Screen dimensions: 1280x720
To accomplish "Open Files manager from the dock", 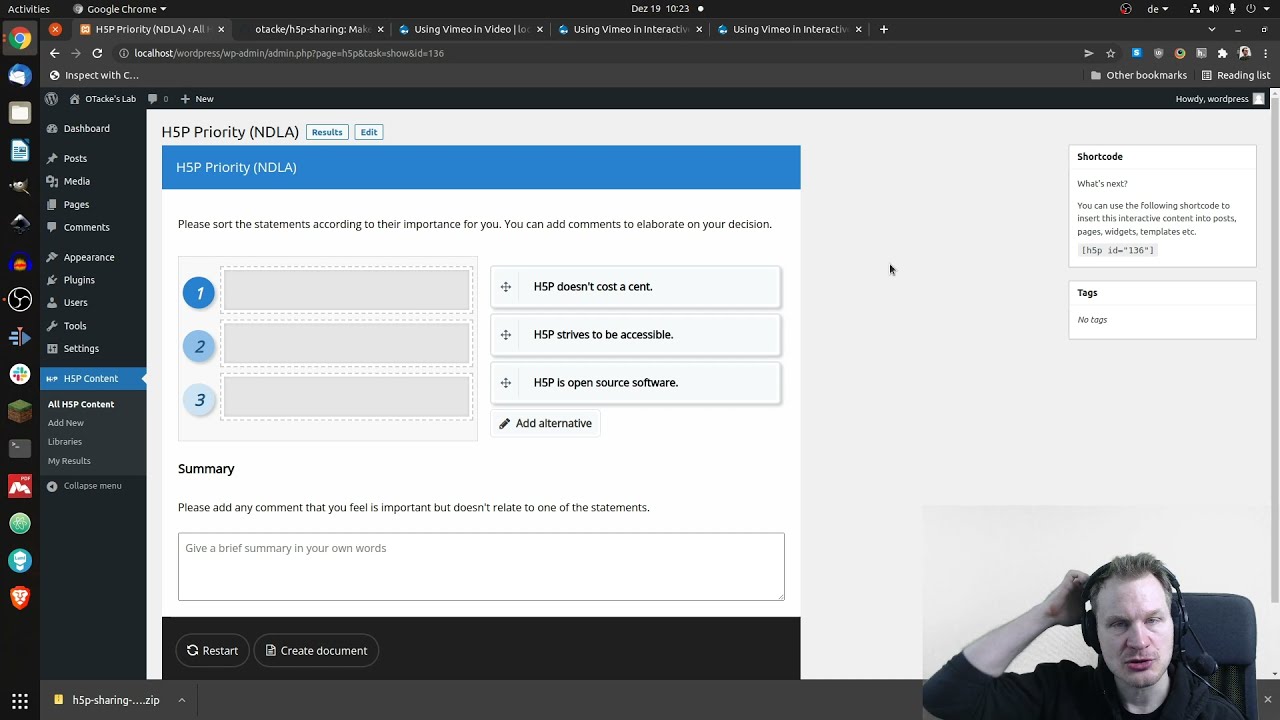I will tap(20, 113).
